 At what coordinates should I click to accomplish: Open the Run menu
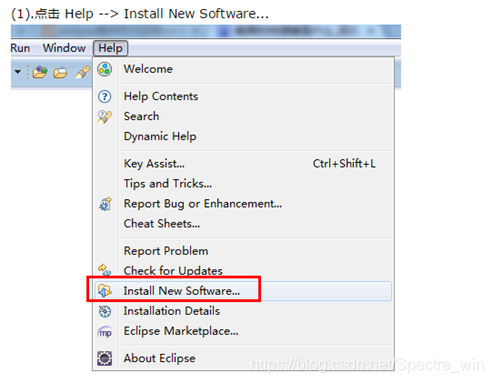(20, 48)
